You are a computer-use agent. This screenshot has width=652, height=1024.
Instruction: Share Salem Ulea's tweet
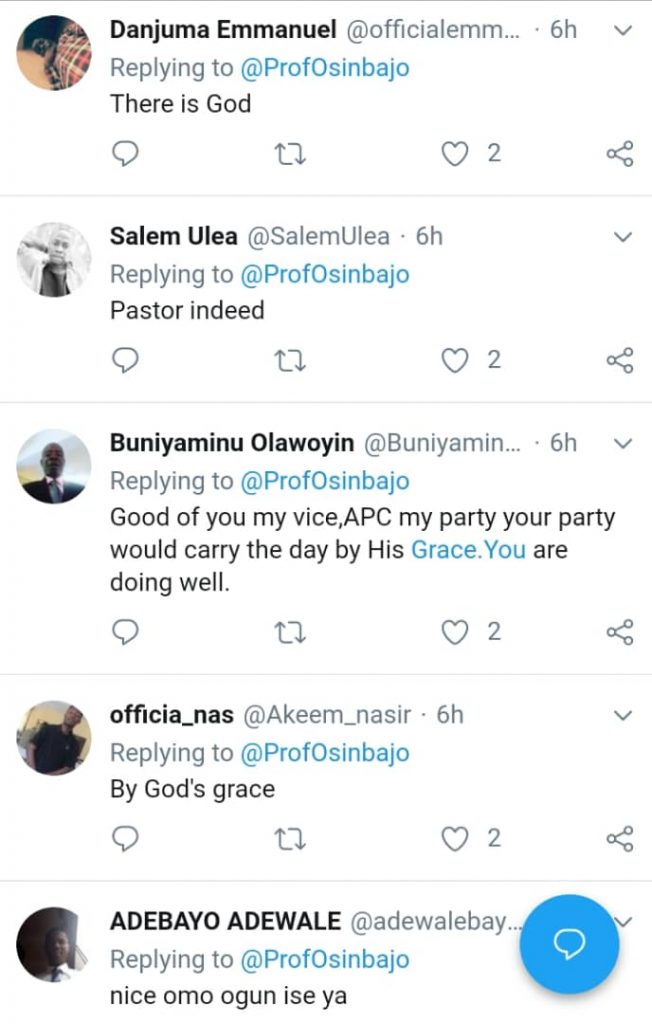620,360
